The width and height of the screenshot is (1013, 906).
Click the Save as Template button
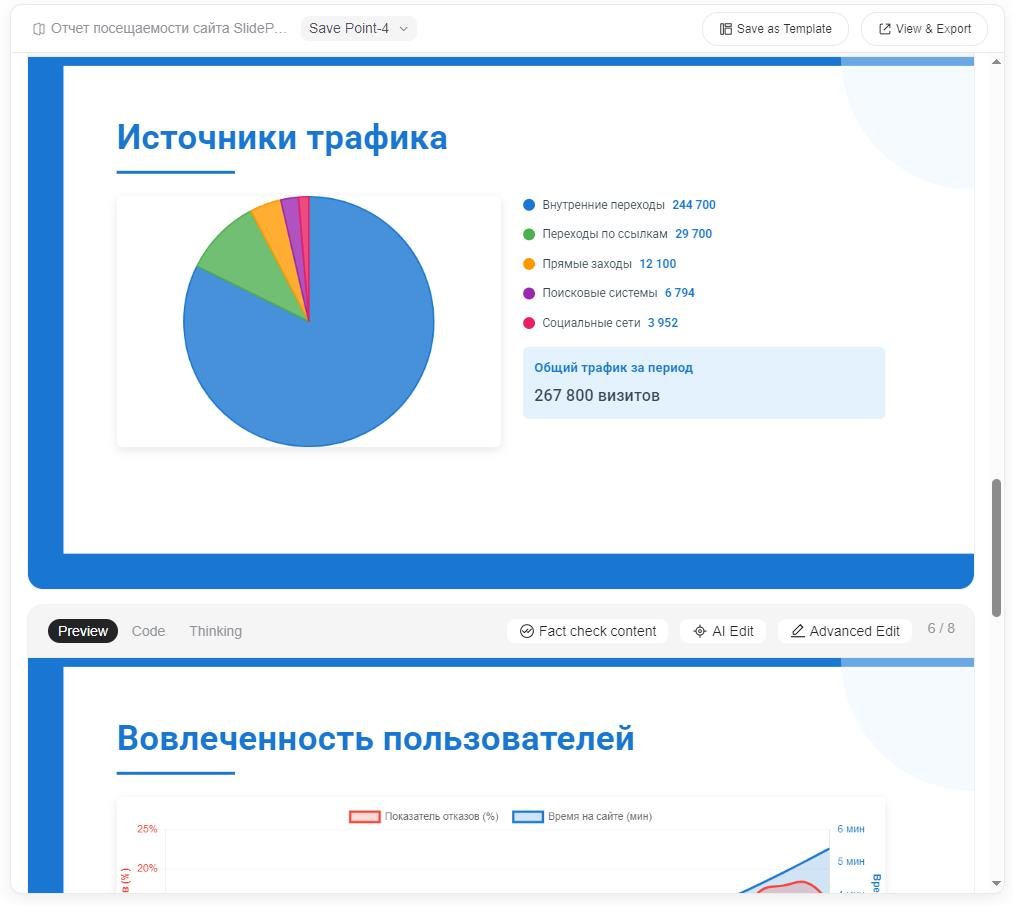click(x=775, y=29)
